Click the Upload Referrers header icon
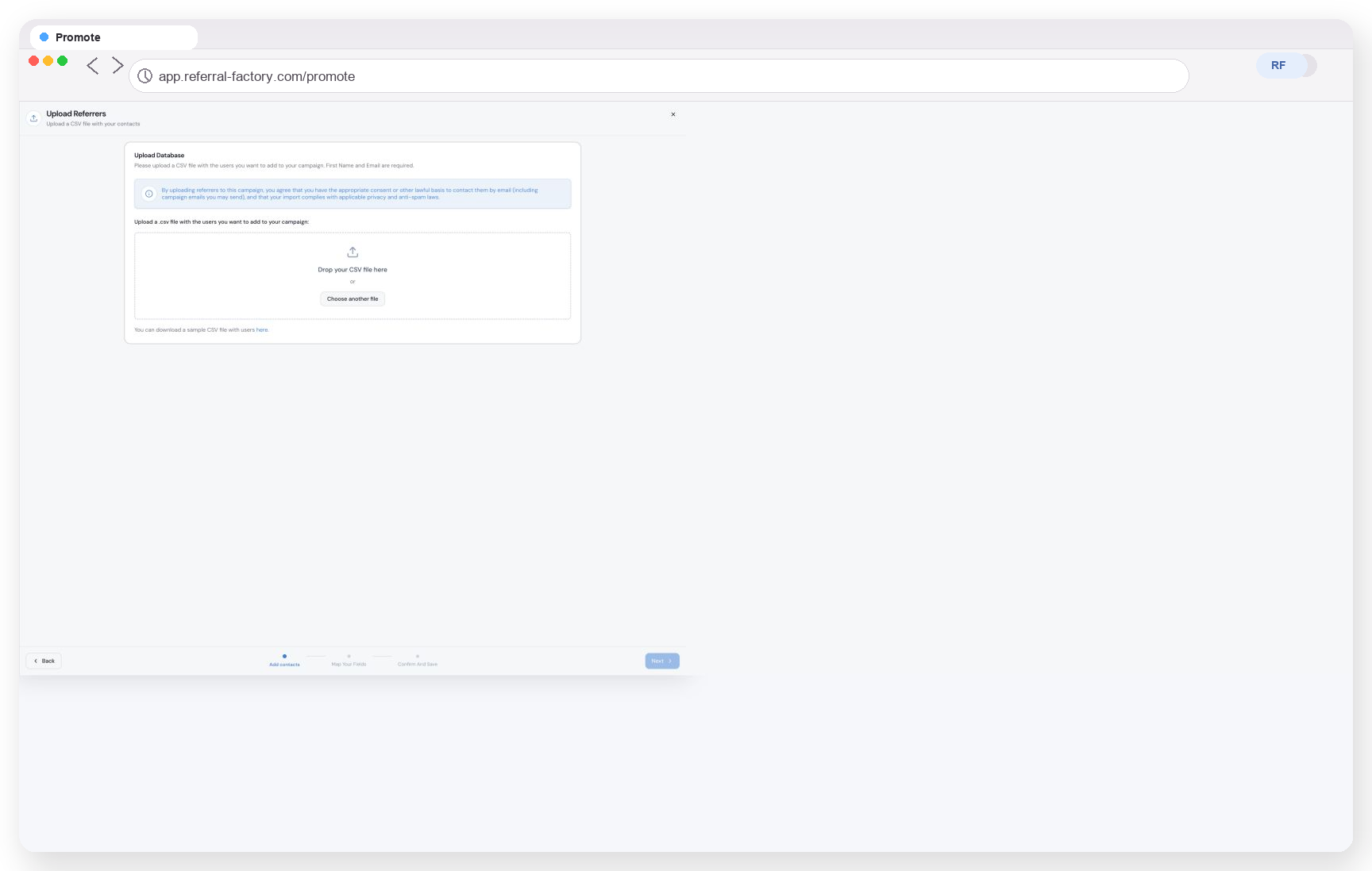This screenshot has width=1372, height=871. click(33, 118)
